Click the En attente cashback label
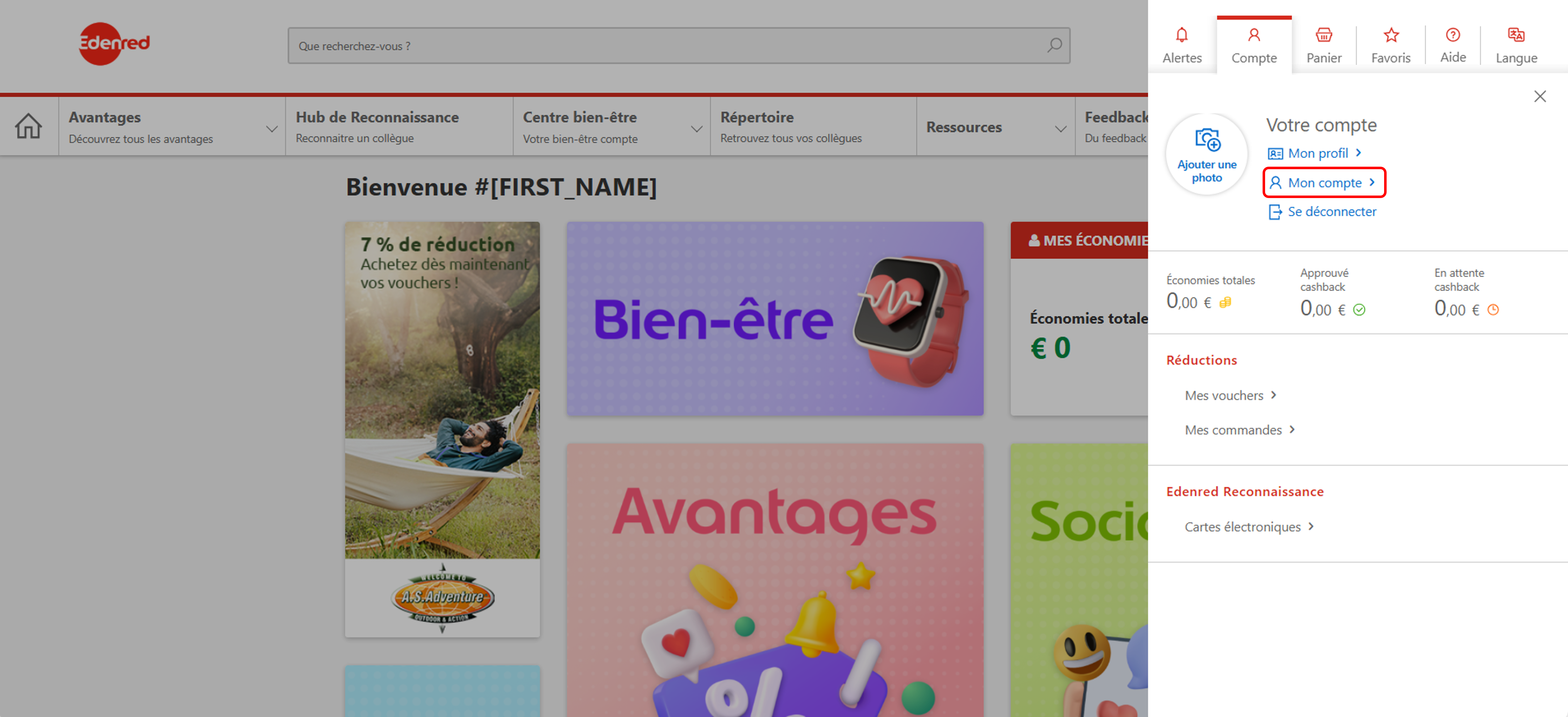 tap(1459, 280)
